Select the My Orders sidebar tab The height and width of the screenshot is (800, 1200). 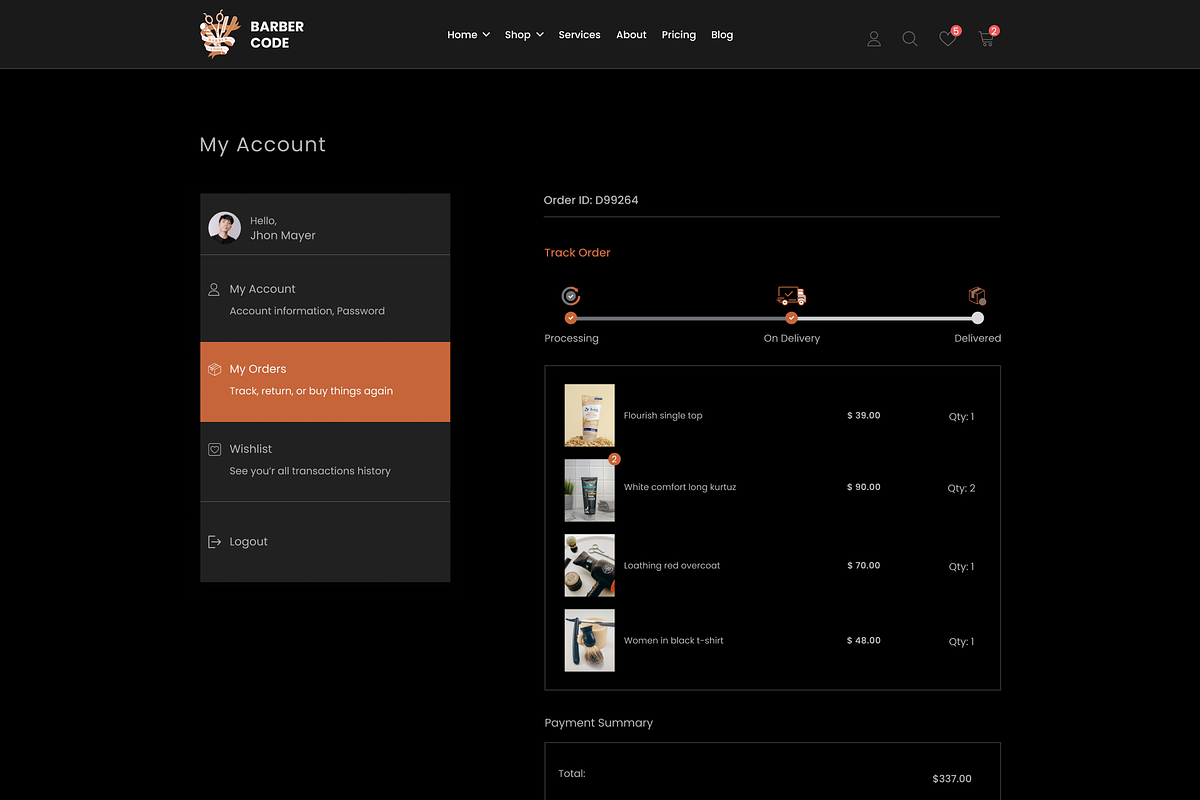coord(325,382)
